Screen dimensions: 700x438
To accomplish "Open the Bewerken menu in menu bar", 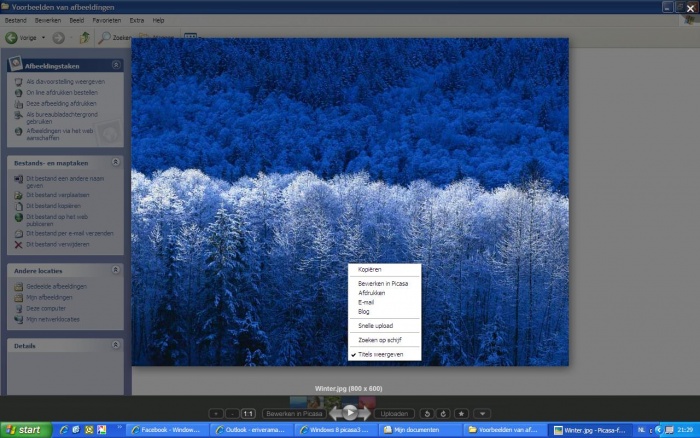I will 48,20.
